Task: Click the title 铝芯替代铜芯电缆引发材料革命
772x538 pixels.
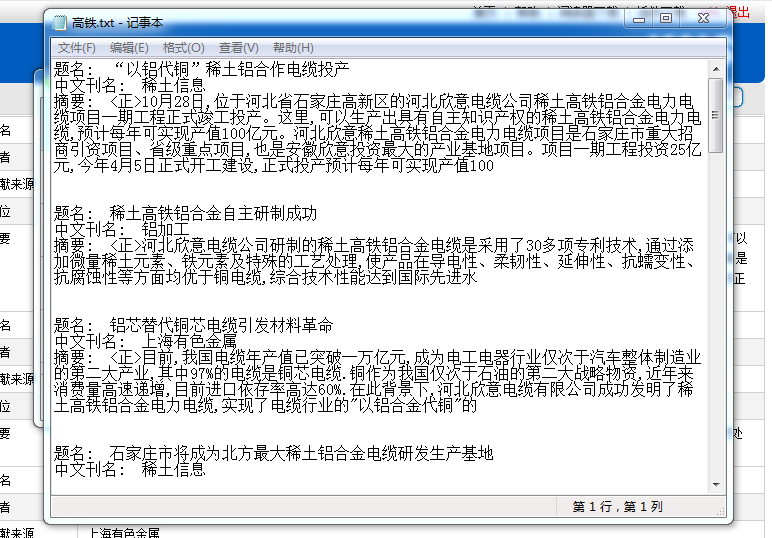Action: [221, 325]
